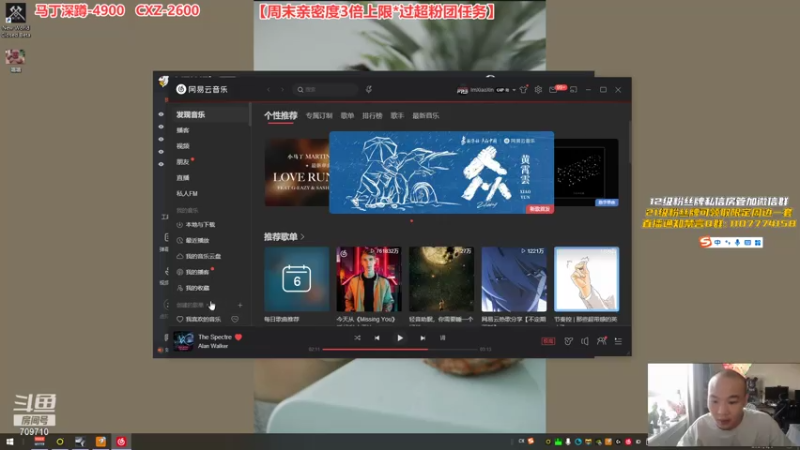Open the user avatar profile in header
800x450 pixels.
point(462,90)
